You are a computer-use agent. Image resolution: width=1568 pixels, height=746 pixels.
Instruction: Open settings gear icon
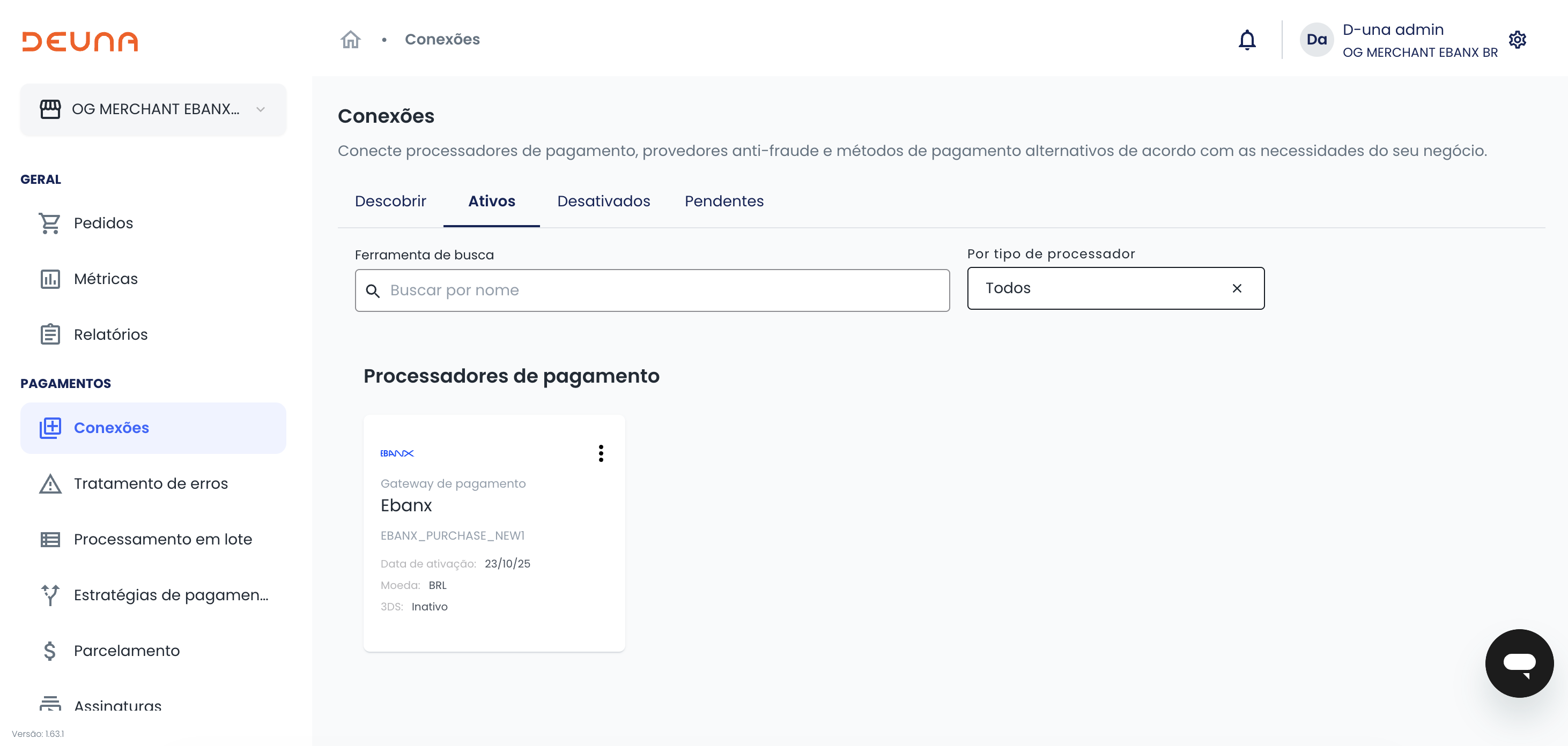click(1517, 40)
